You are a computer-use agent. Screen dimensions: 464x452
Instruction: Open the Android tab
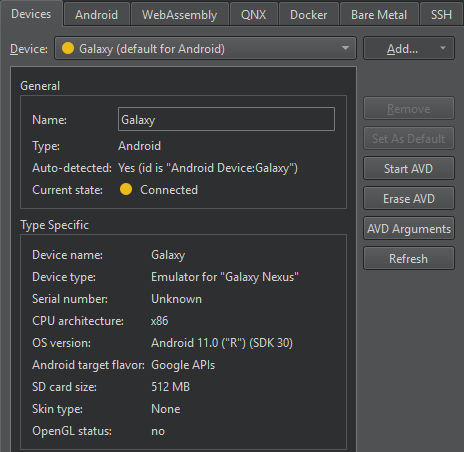pos(96,15)
